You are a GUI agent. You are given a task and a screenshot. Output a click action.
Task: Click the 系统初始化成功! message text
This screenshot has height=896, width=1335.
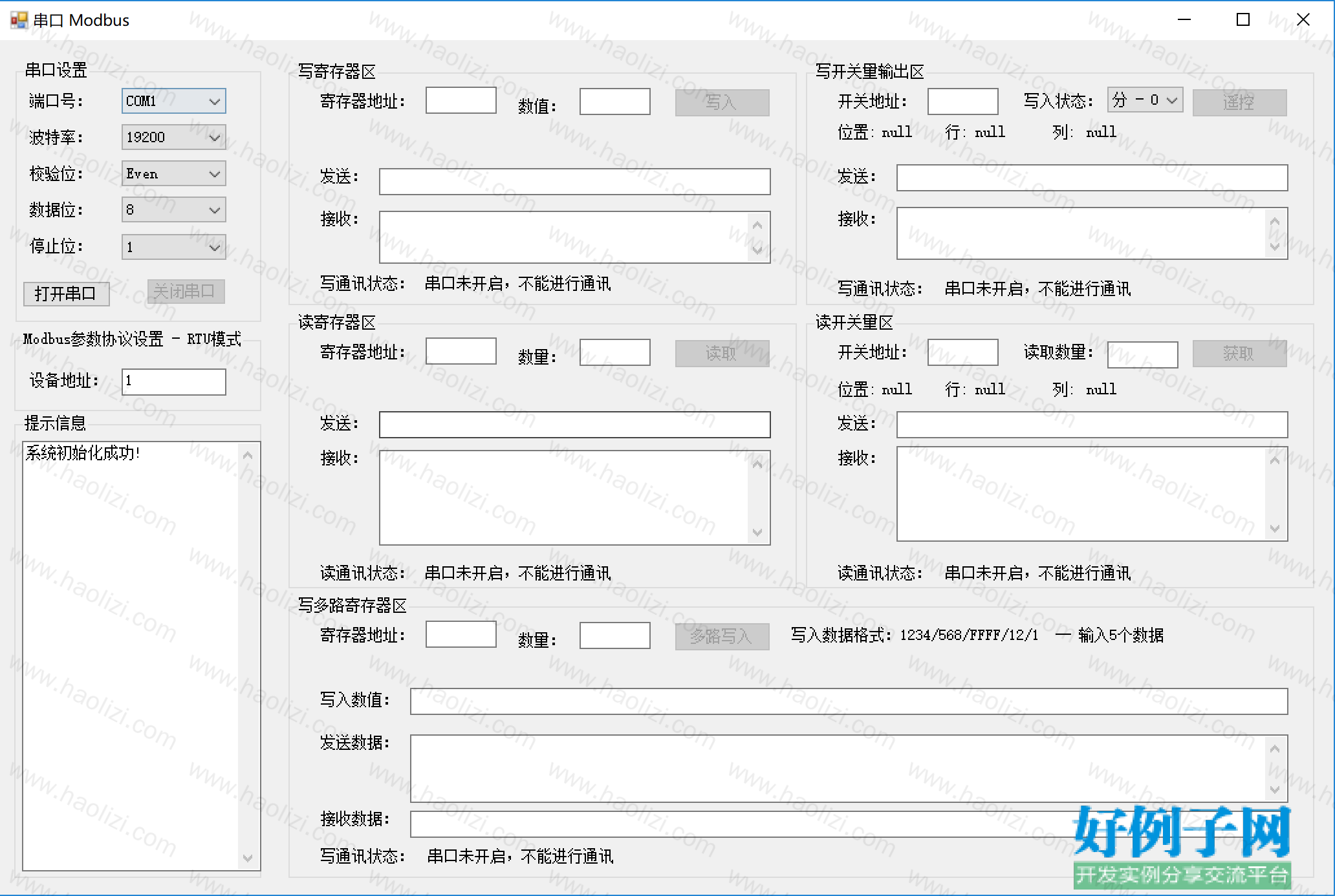tap(83, 453)
